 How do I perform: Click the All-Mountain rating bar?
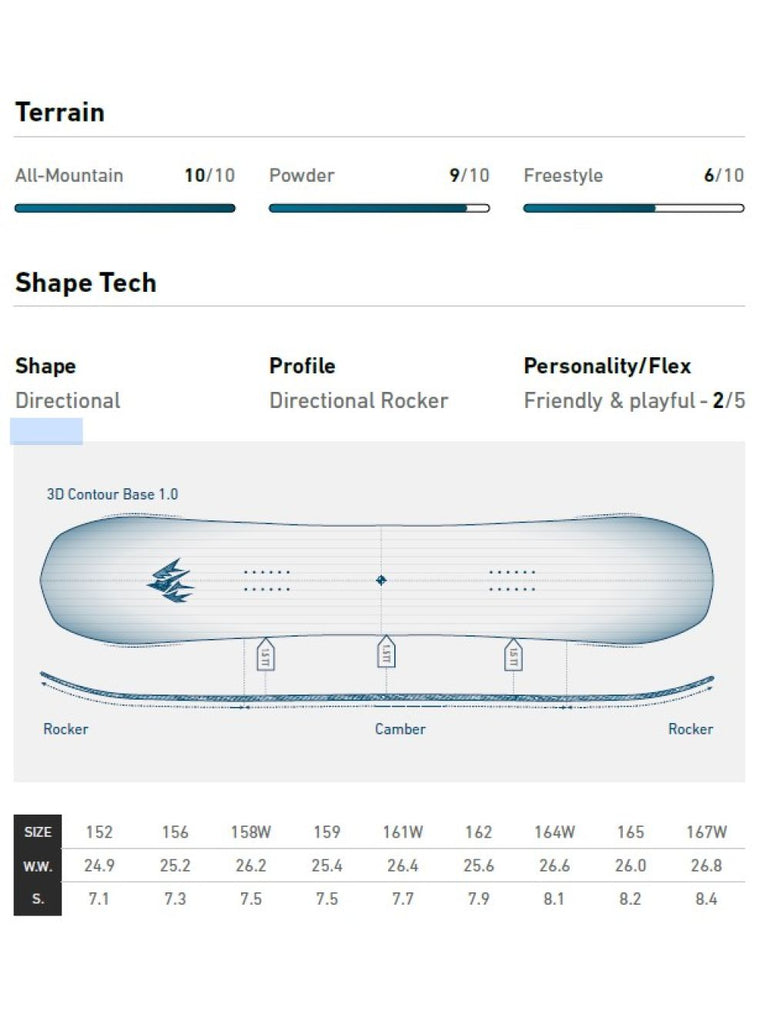(125, 208)
